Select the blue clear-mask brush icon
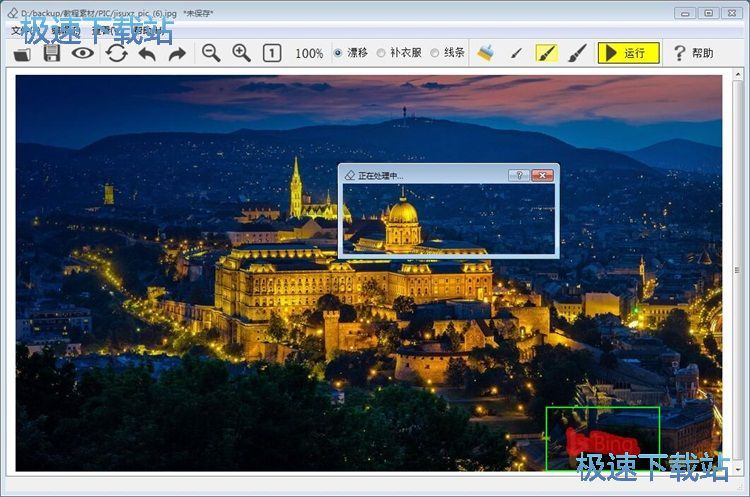 click(x=486, y=53)
